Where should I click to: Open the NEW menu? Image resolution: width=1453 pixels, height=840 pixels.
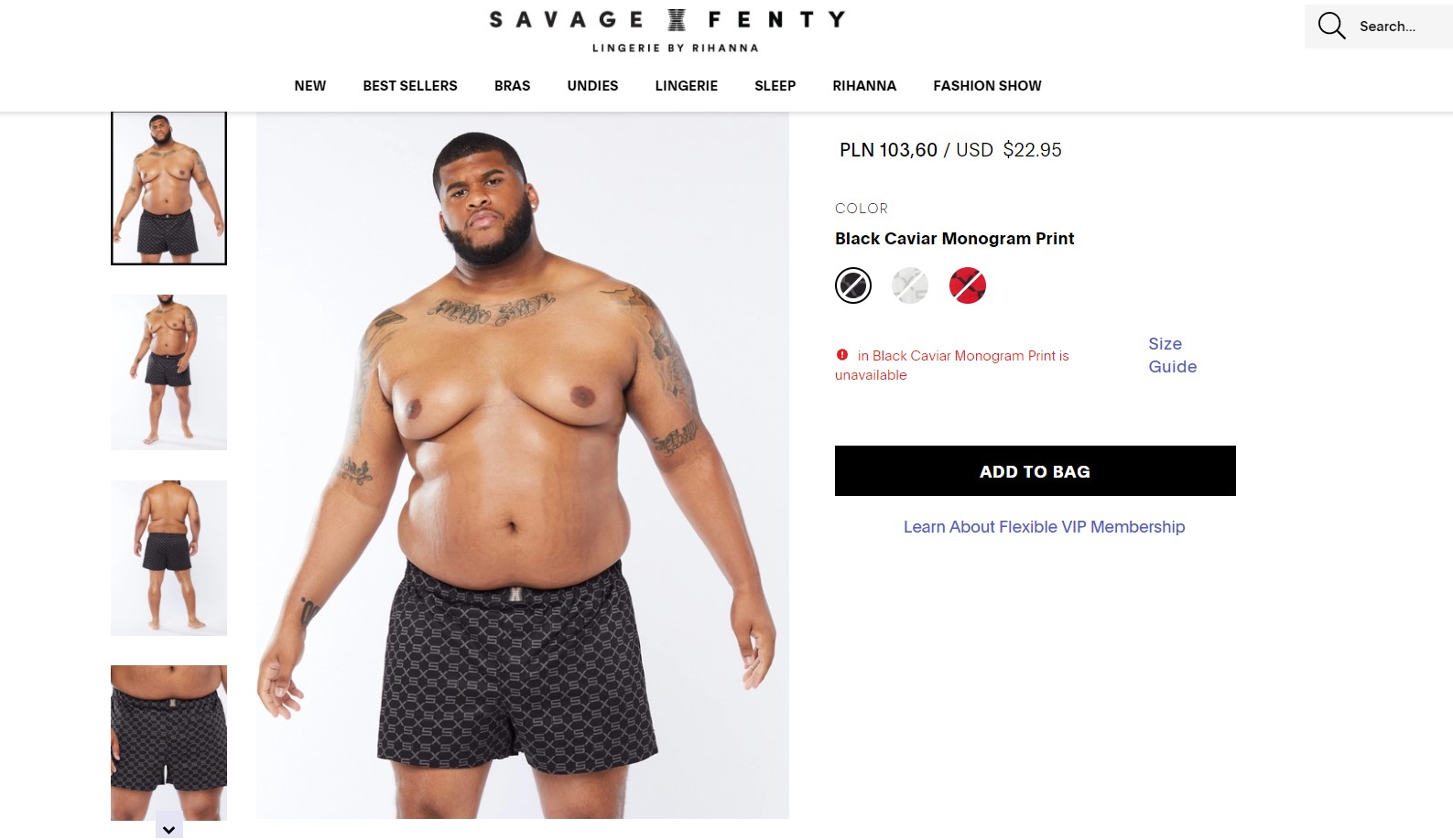tap(310, 86)
